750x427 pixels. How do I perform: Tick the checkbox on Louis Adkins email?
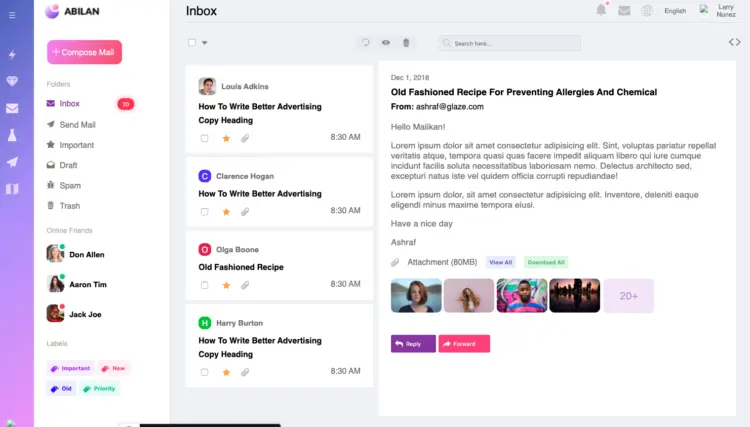click(x=204, y=138)
